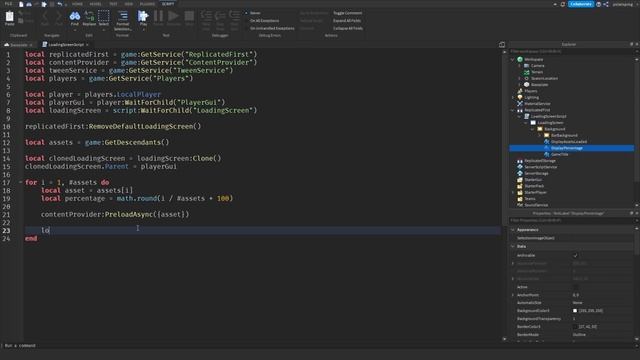Start the Play test icon

pos(143,17)
